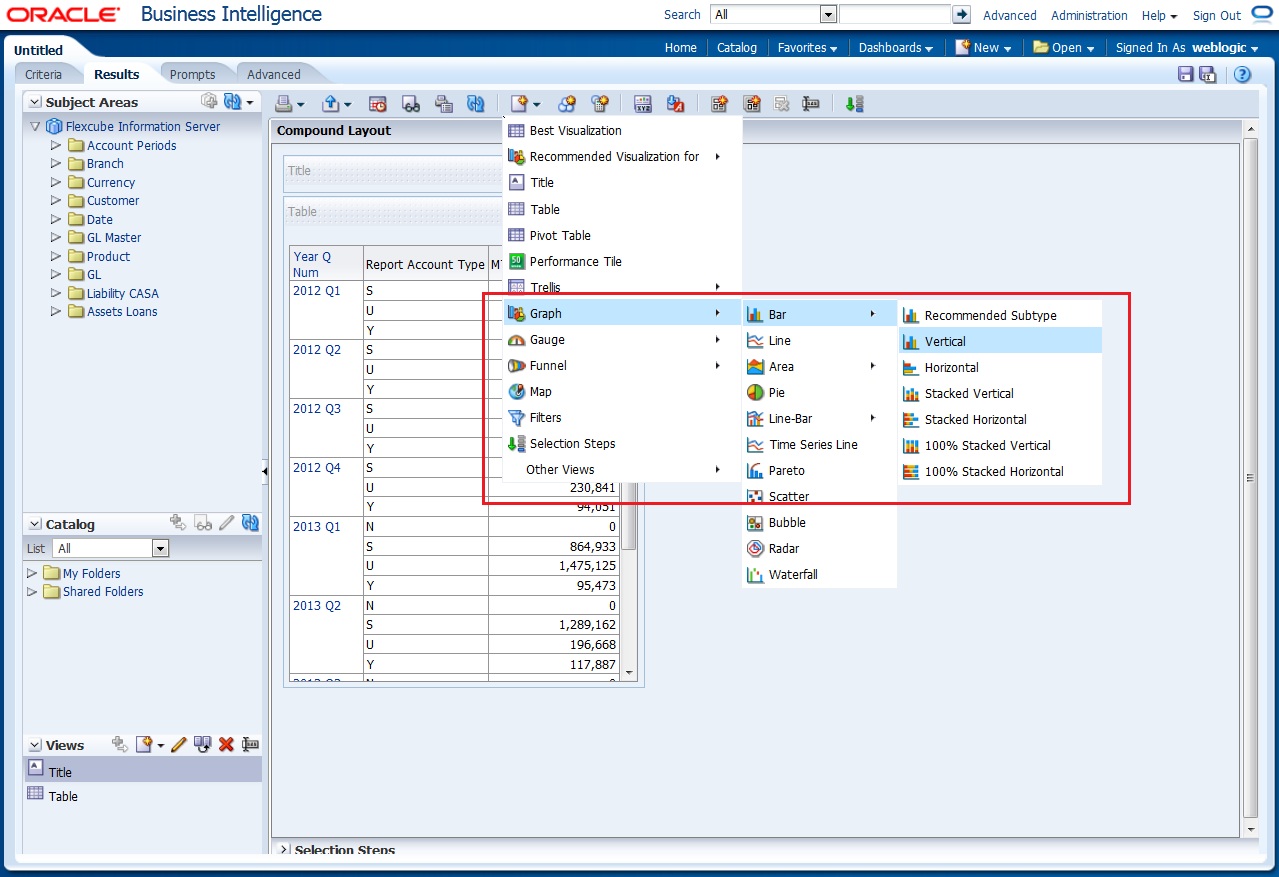Click the Sign Out link
The width and height of the screenshot is (1279, 877).
(1217, 15)
